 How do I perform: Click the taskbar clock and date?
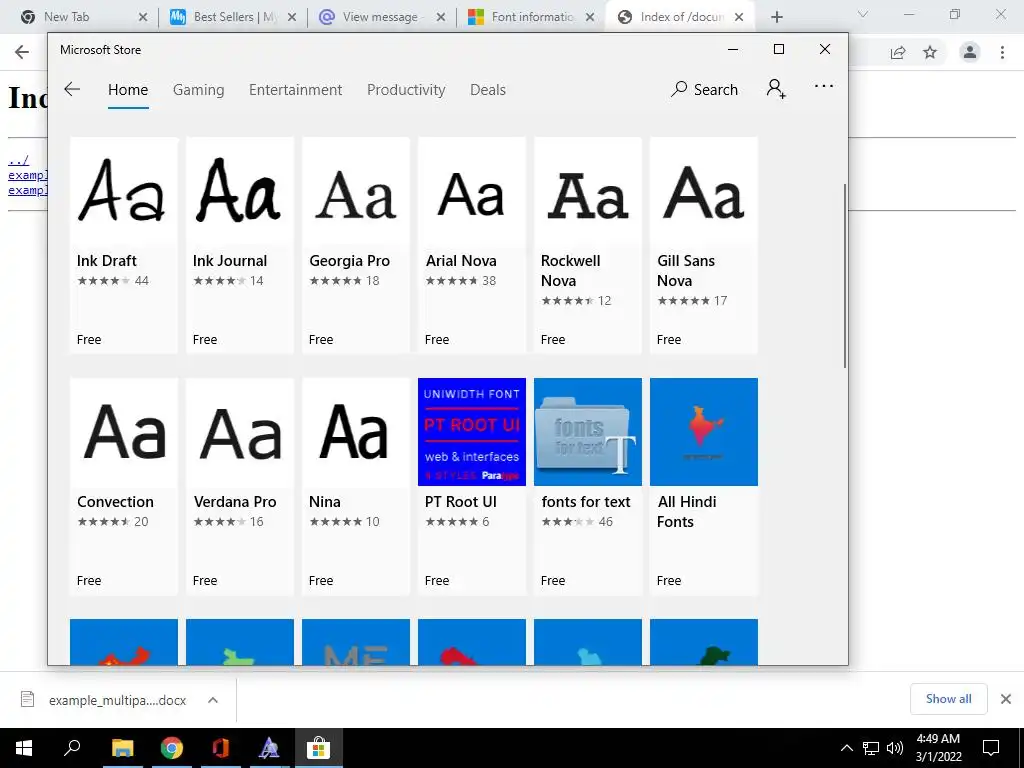[938, 748]
